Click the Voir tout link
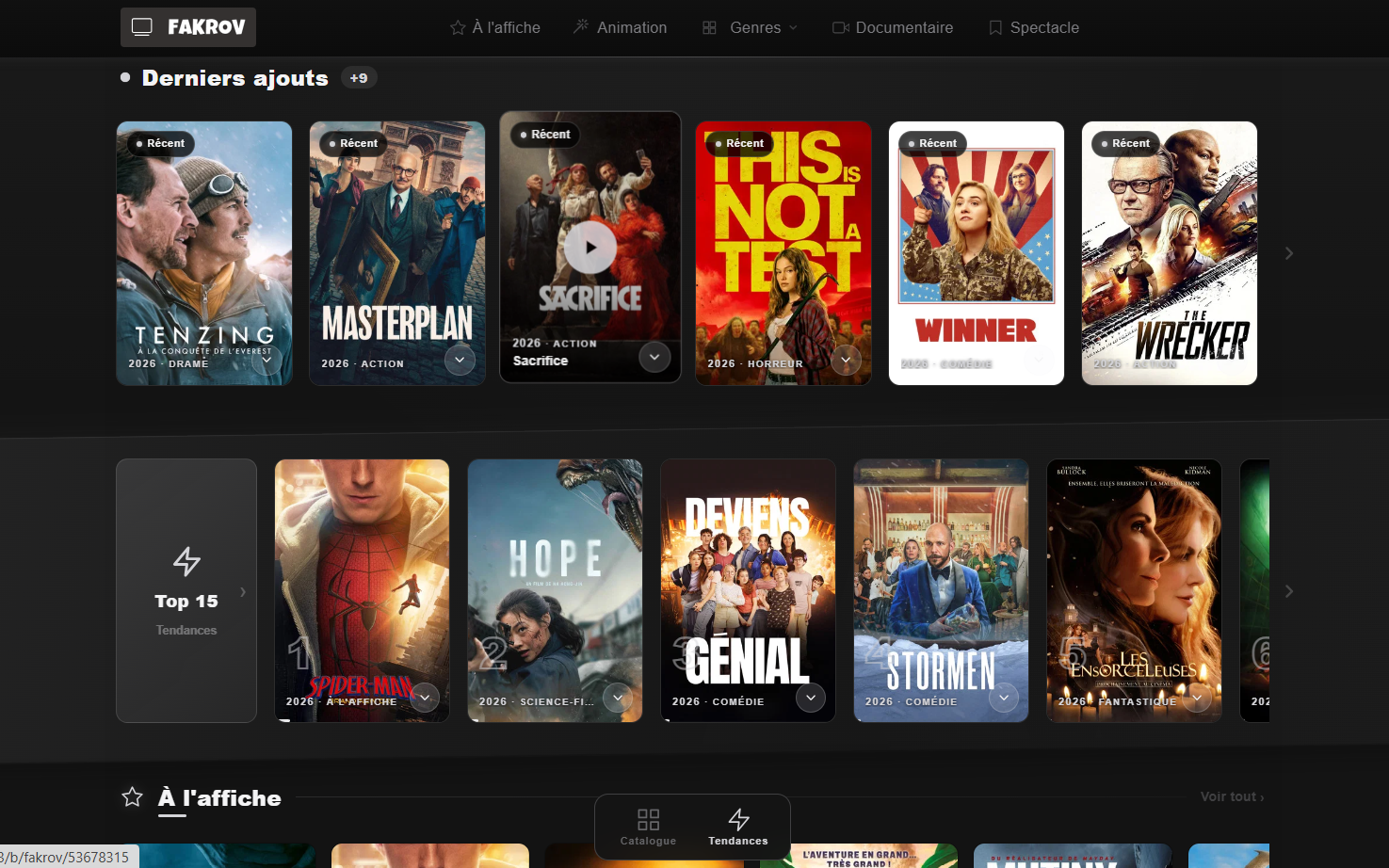The image size is (1389, 868). click(x=1232, y=796)
